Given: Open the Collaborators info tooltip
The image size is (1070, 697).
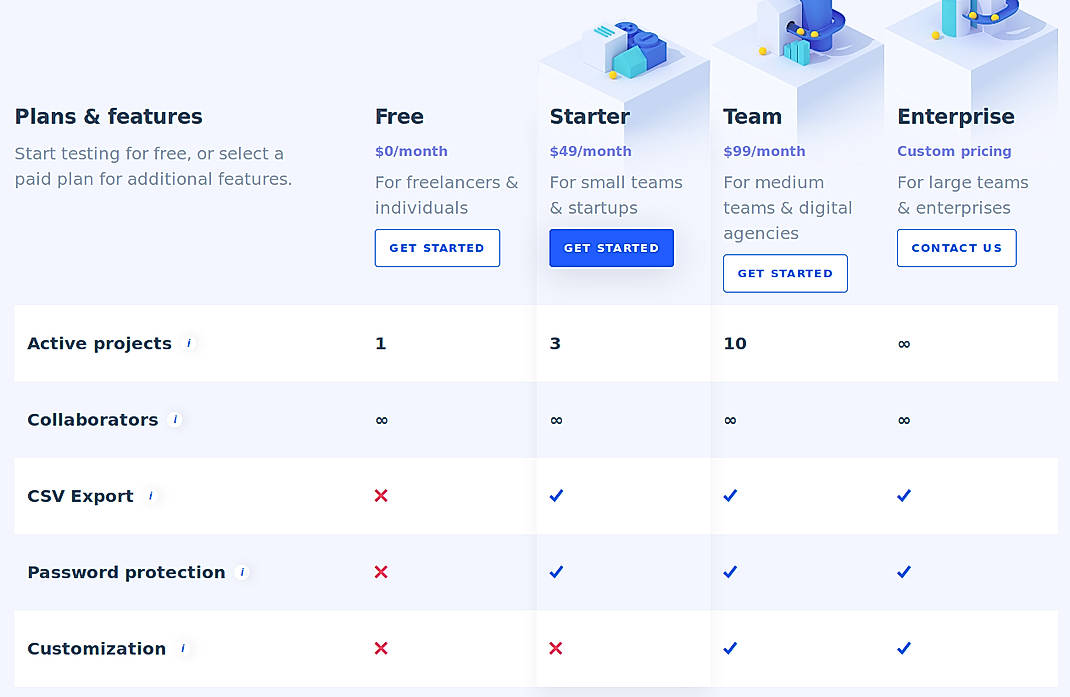Looking at the screenshot, I should [x=175, y=419].
